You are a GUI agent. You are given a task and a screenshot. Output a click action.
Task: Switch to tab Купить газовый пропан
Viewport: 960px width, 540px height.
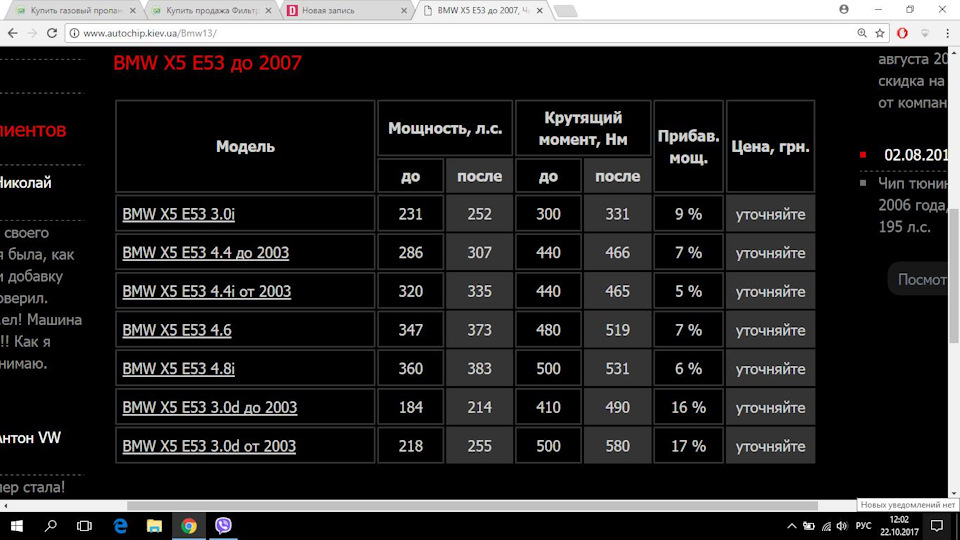click(77, 10)
